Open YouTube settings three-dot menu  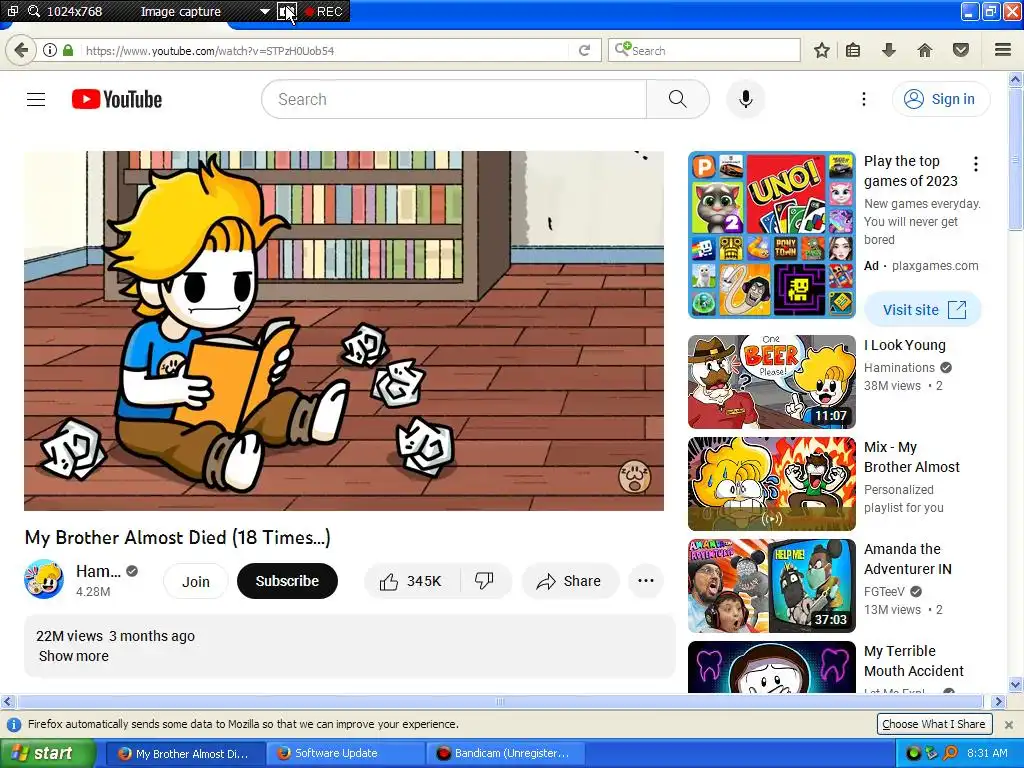click(863, 99)
